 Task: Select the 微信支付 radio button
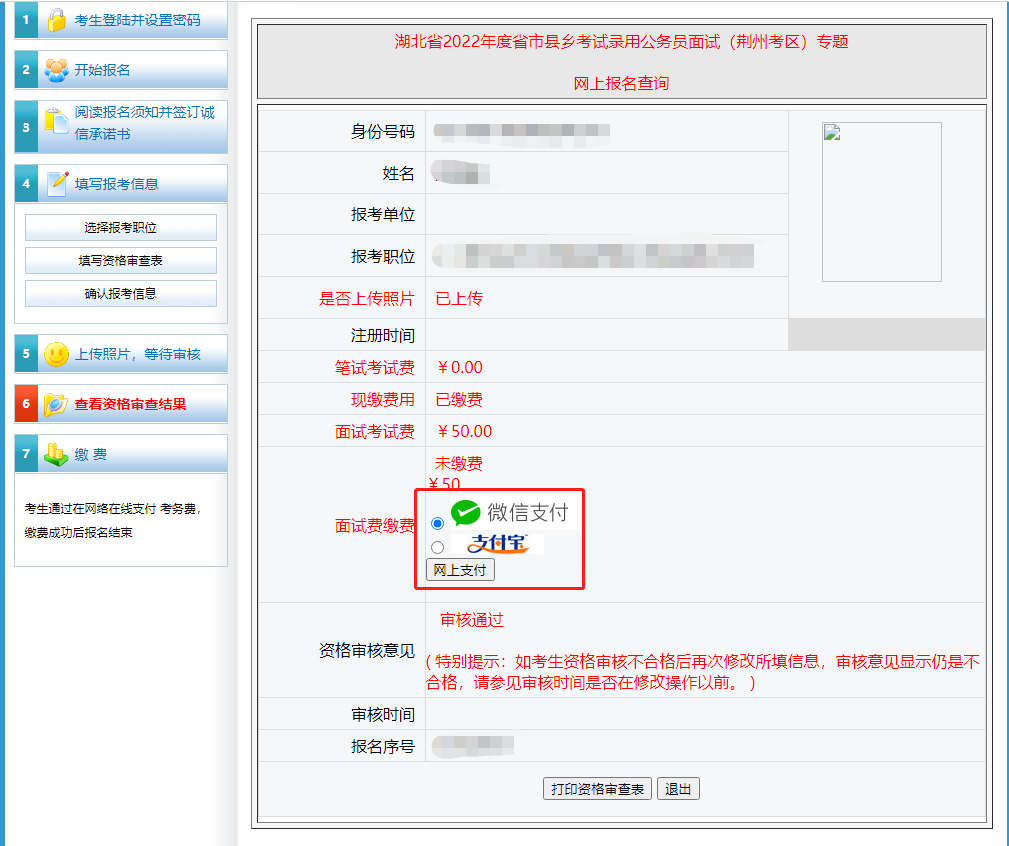(437, 523)
